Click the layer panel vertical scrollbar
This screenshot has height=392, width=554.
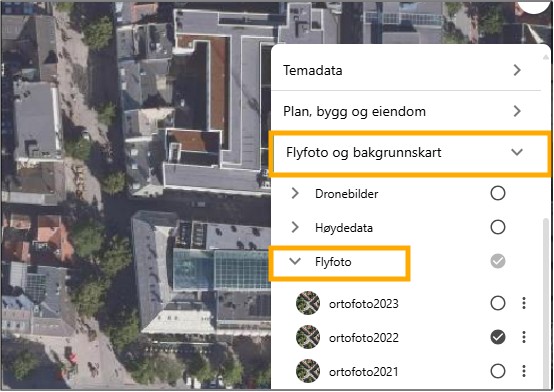tap(546, 304)
